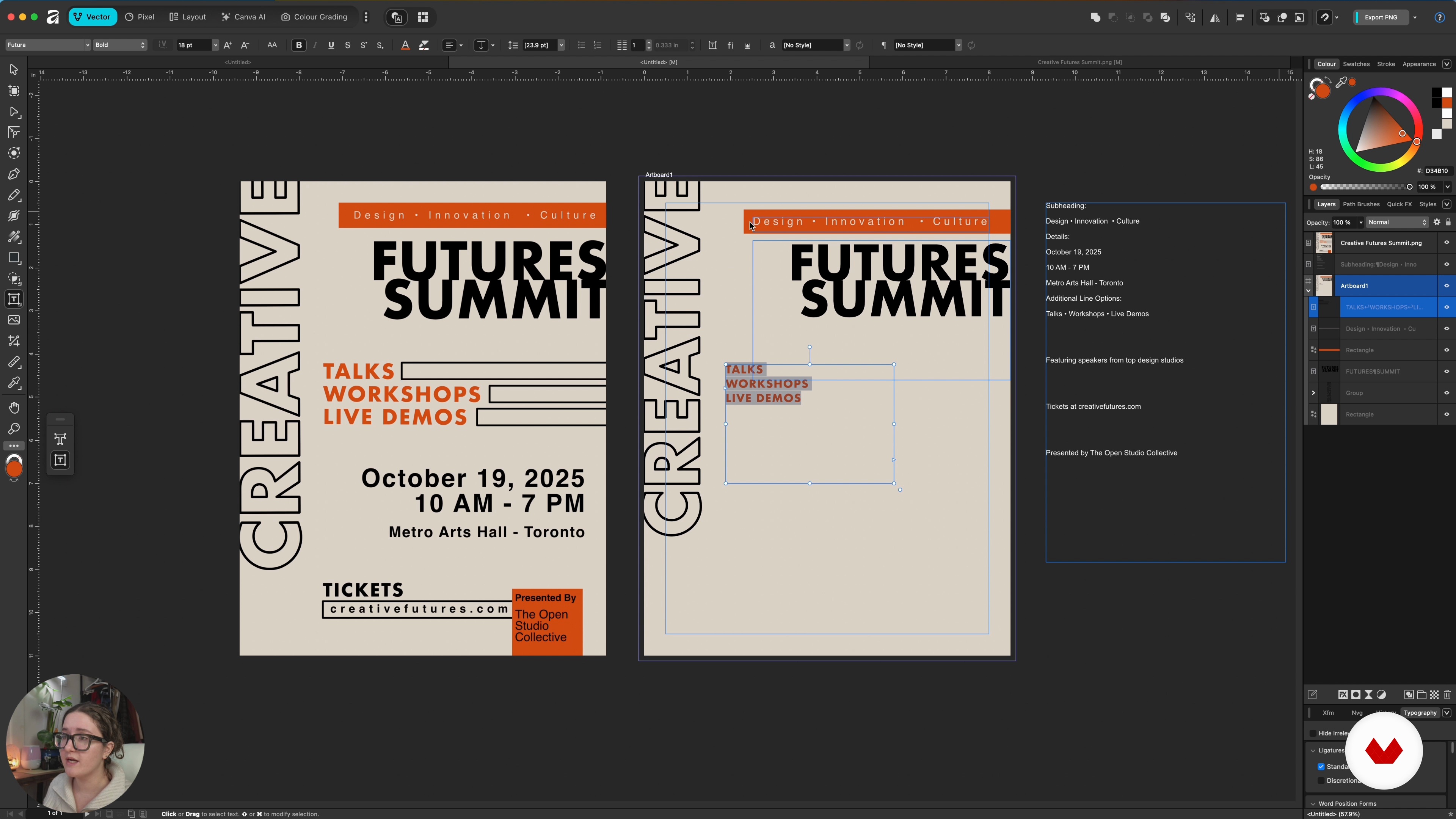The image size is (1456, 819).
Task: Lock the selected layer with padlock
Action: tap(1448, 222)
